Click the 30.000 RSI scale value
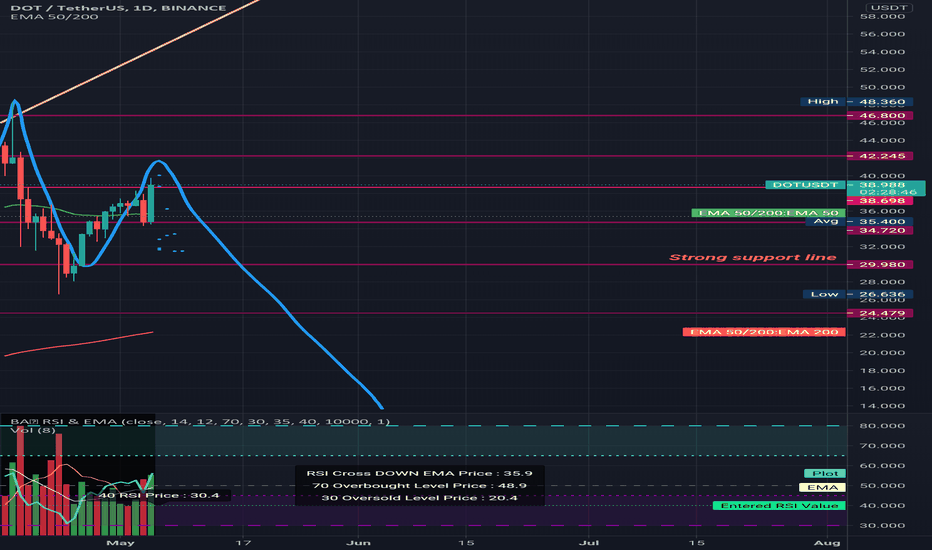 coord(882,526)
